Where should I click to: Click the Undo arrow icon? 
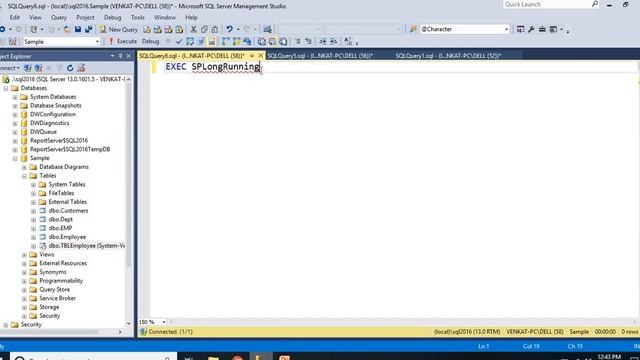coord(229,29)
